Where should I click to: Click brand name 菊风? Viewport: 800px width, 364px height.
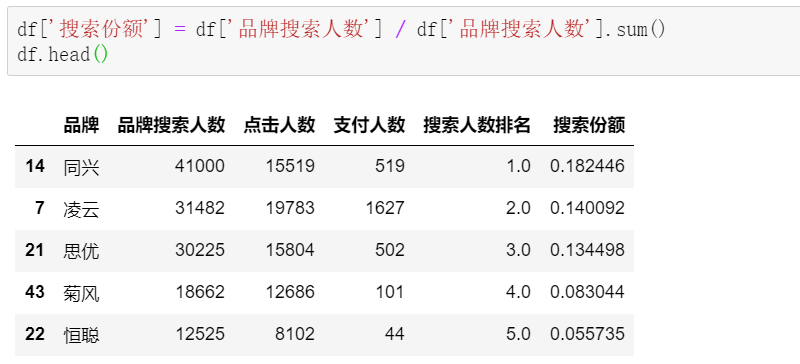tap(81, 293)
